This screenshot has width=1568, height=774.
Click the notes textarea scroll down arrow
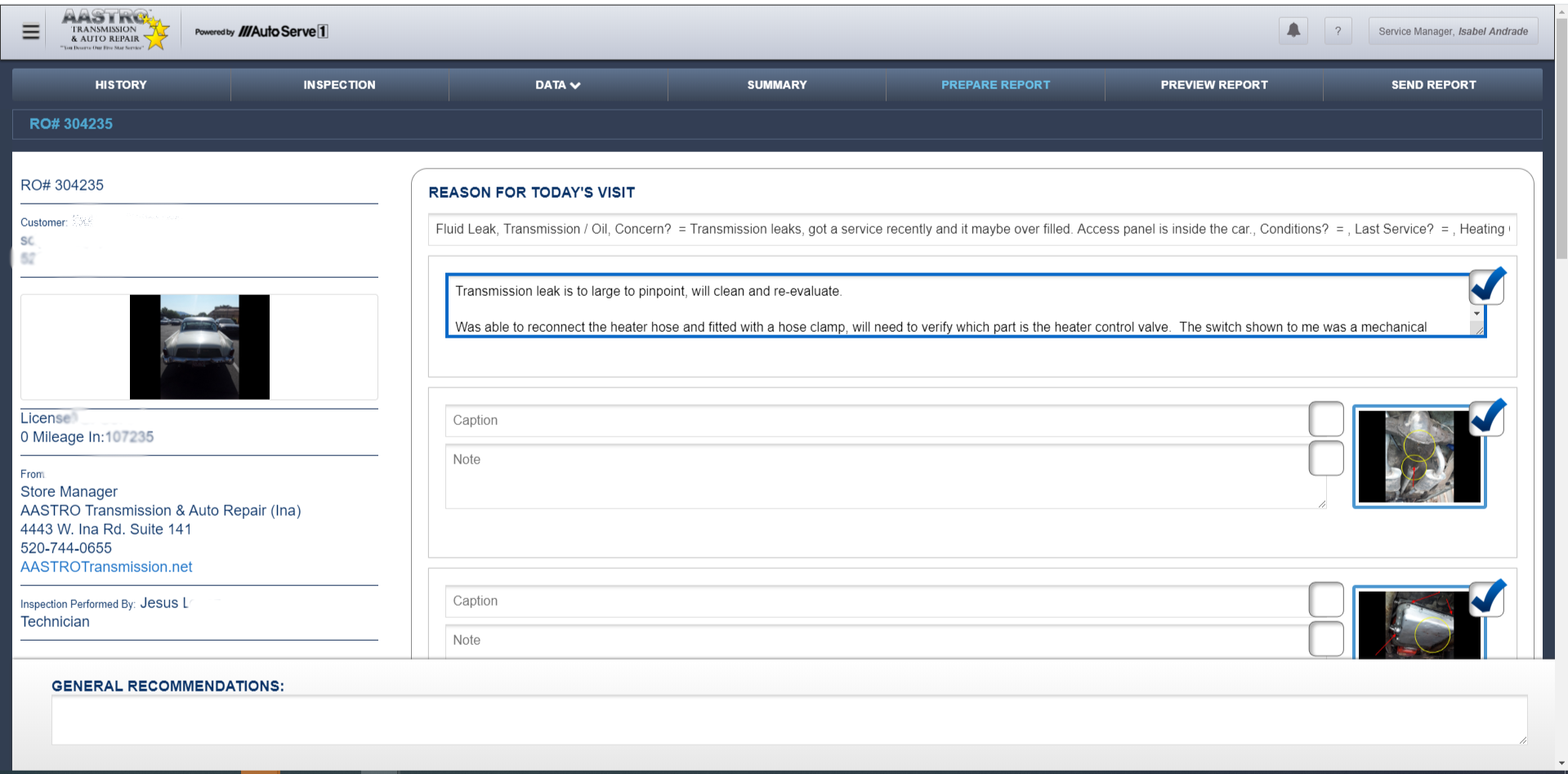point(1476,314)
